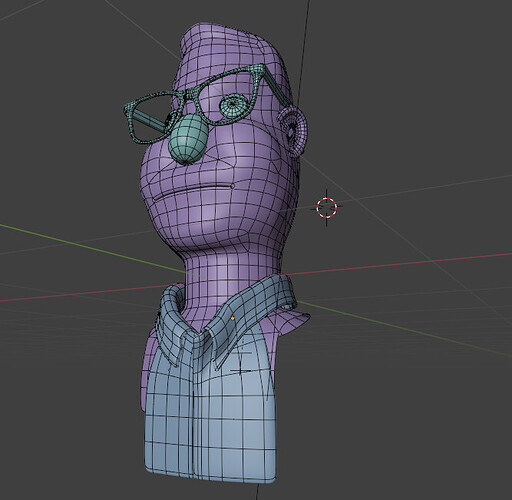512x500 pixels.
Task: Click the red-white 3D cursor
Action: tap(327, 207)
